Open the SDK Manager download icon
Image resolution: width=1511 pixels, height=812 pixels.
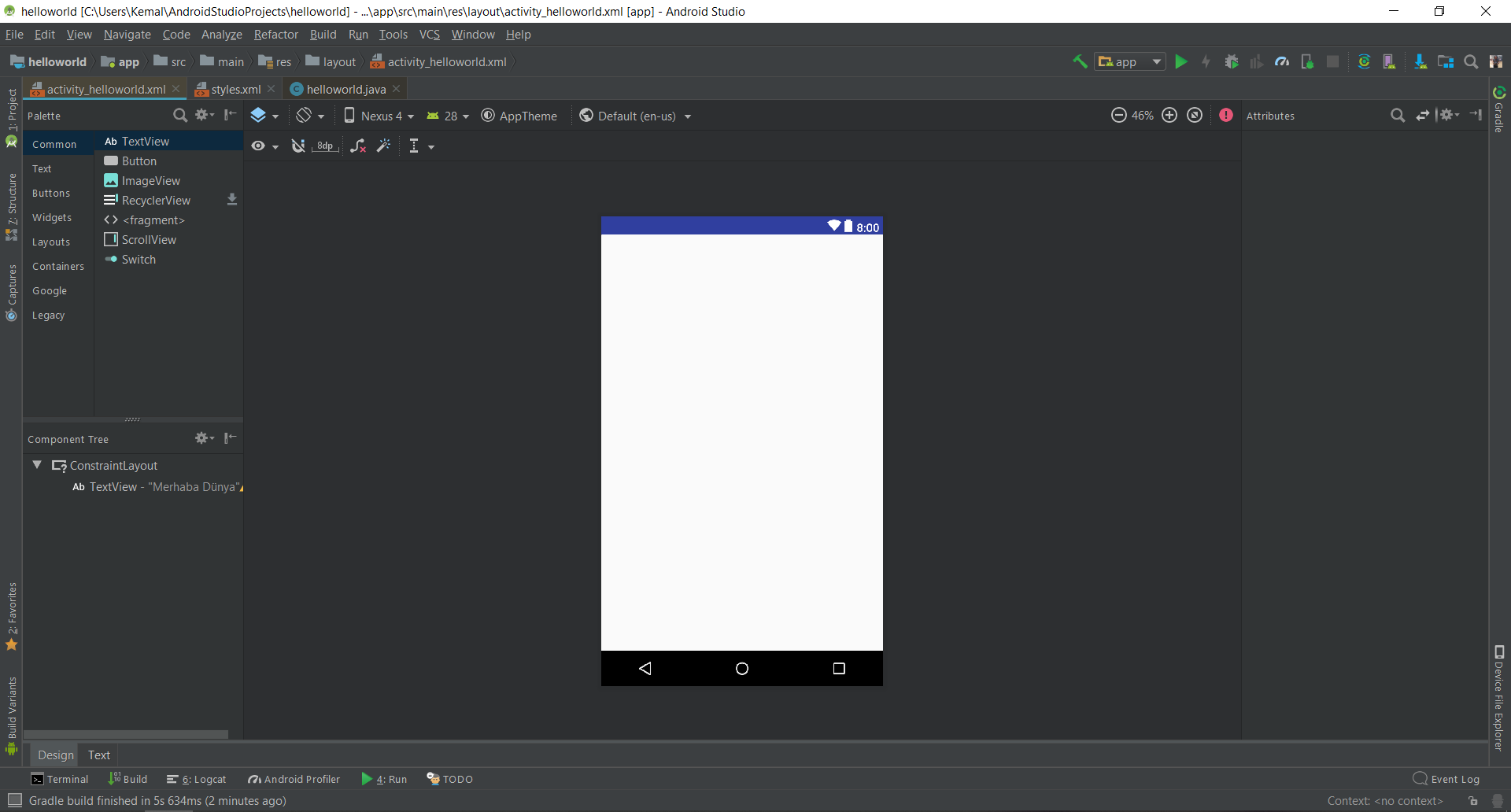pyautogui.click(x=1420, y=61)
